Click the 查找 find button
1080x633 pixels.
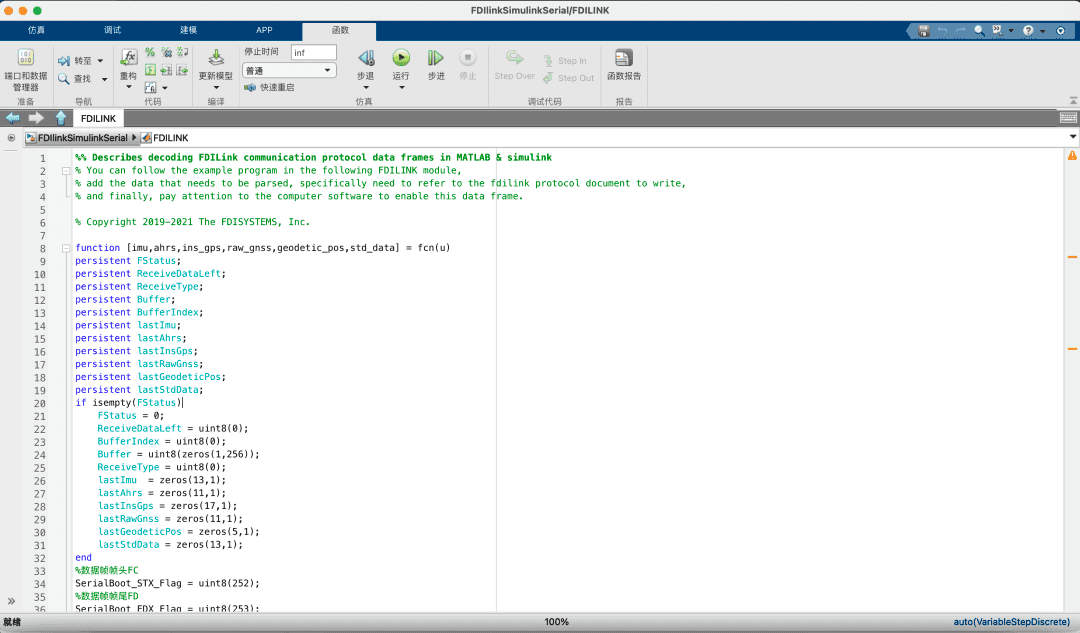81,79
